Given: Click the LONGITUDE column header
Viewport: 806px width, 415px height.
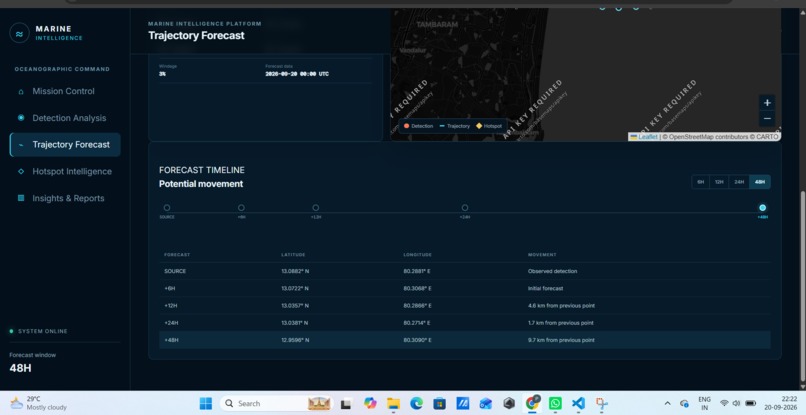Looking at the screenshot, I should pyautogui.click(x=417, y=255).
